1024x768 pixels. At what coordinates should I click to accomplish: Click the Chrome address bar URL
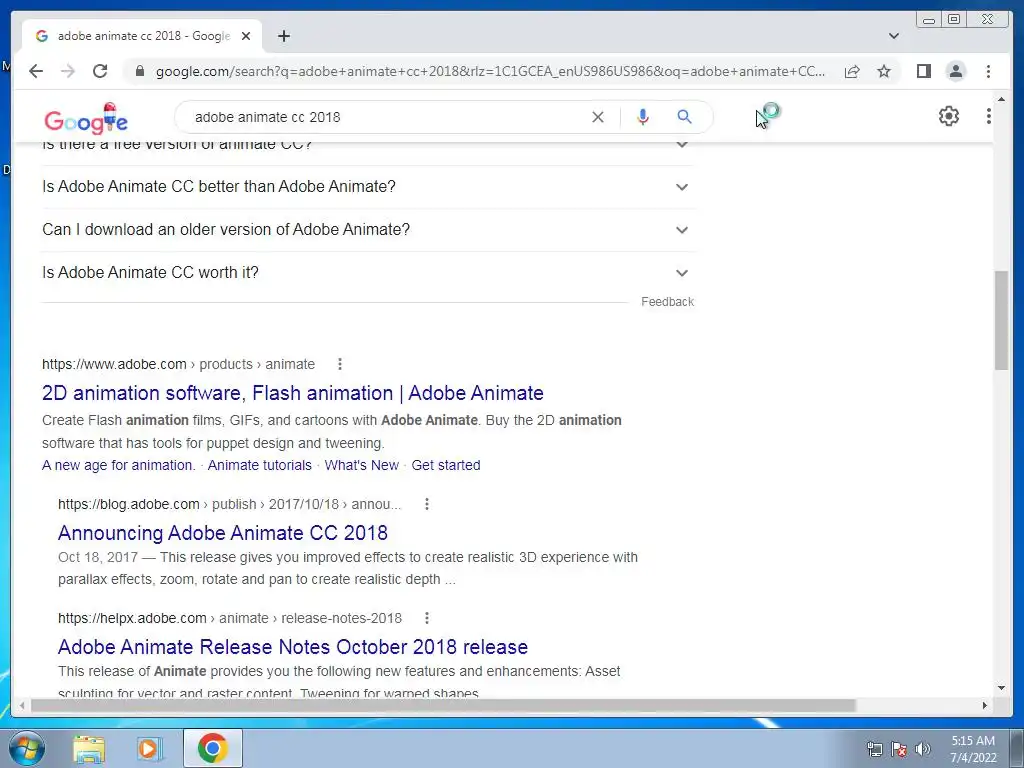point(490,71)
